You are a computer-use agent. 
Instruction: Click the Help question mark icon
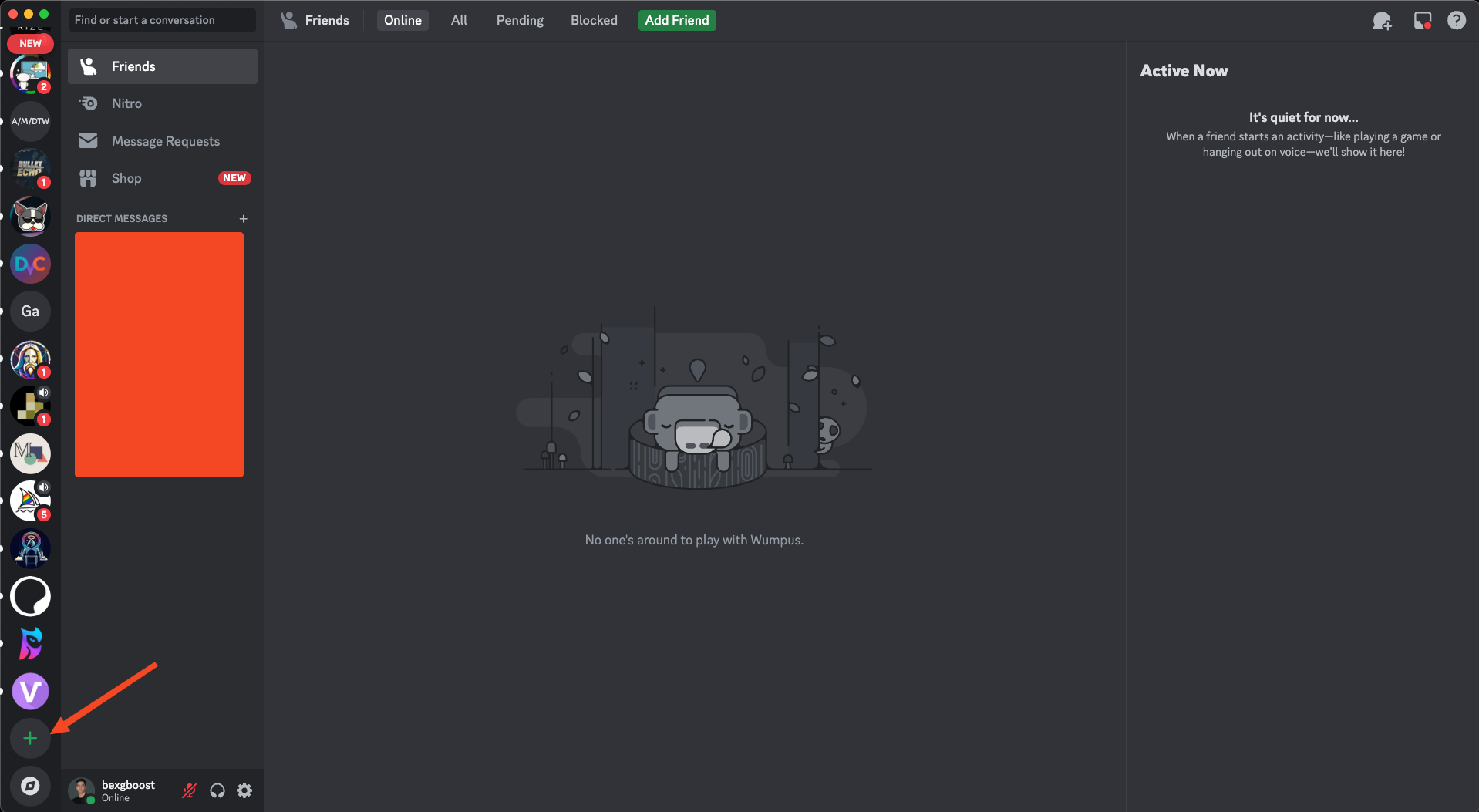pyautogui.click(x=1456, y=21)
